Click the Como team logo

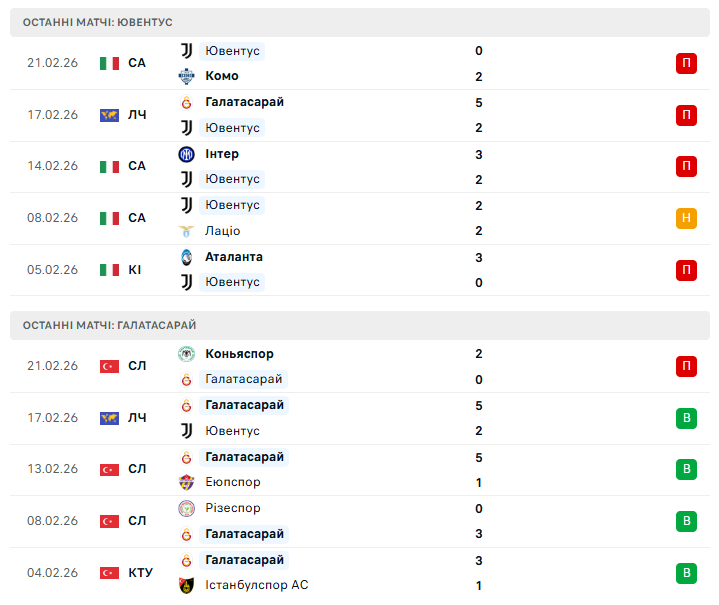[186, 76]
